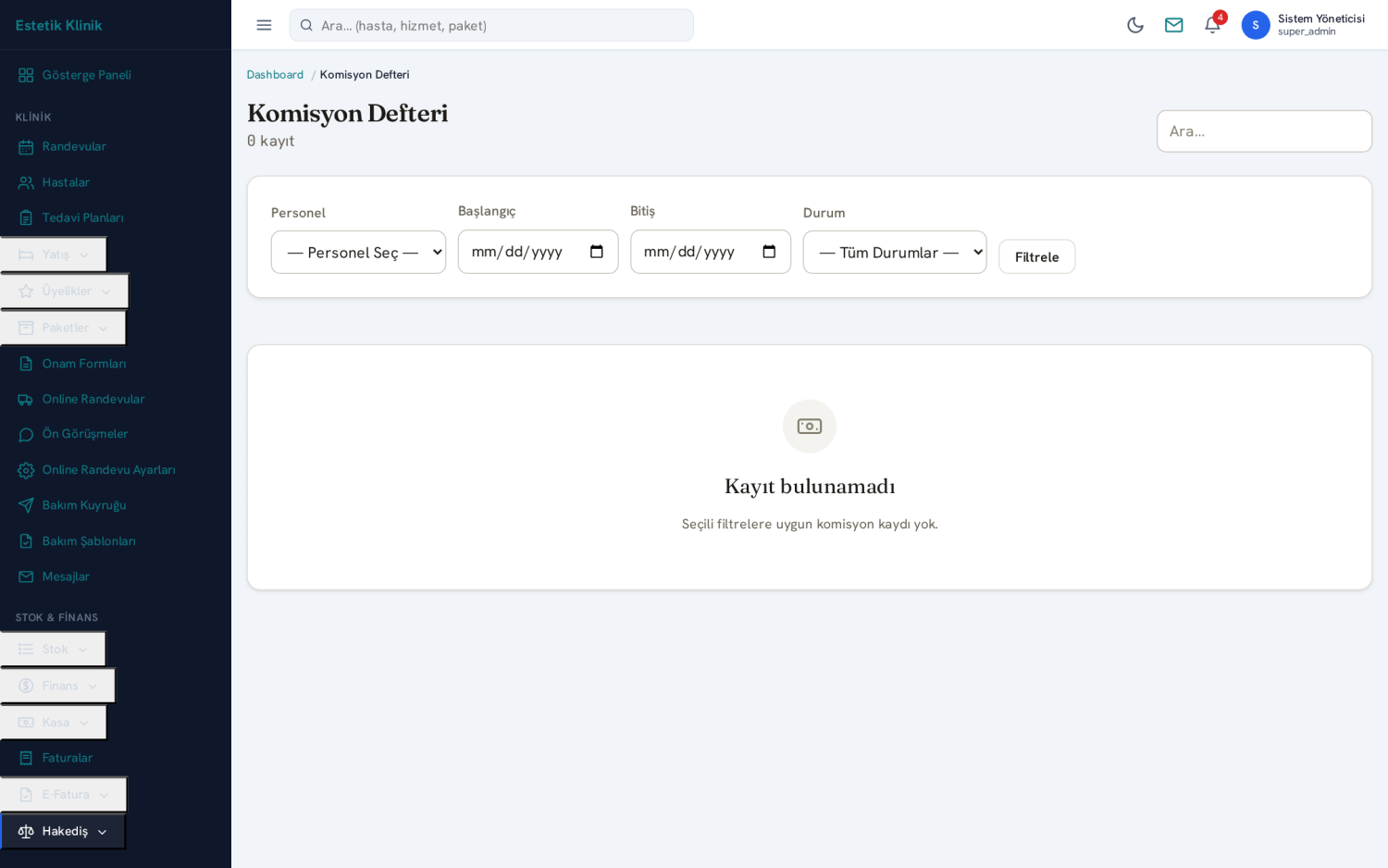Click the Mesajlar envelope icon in the sidebar

[x=26, y=577]
